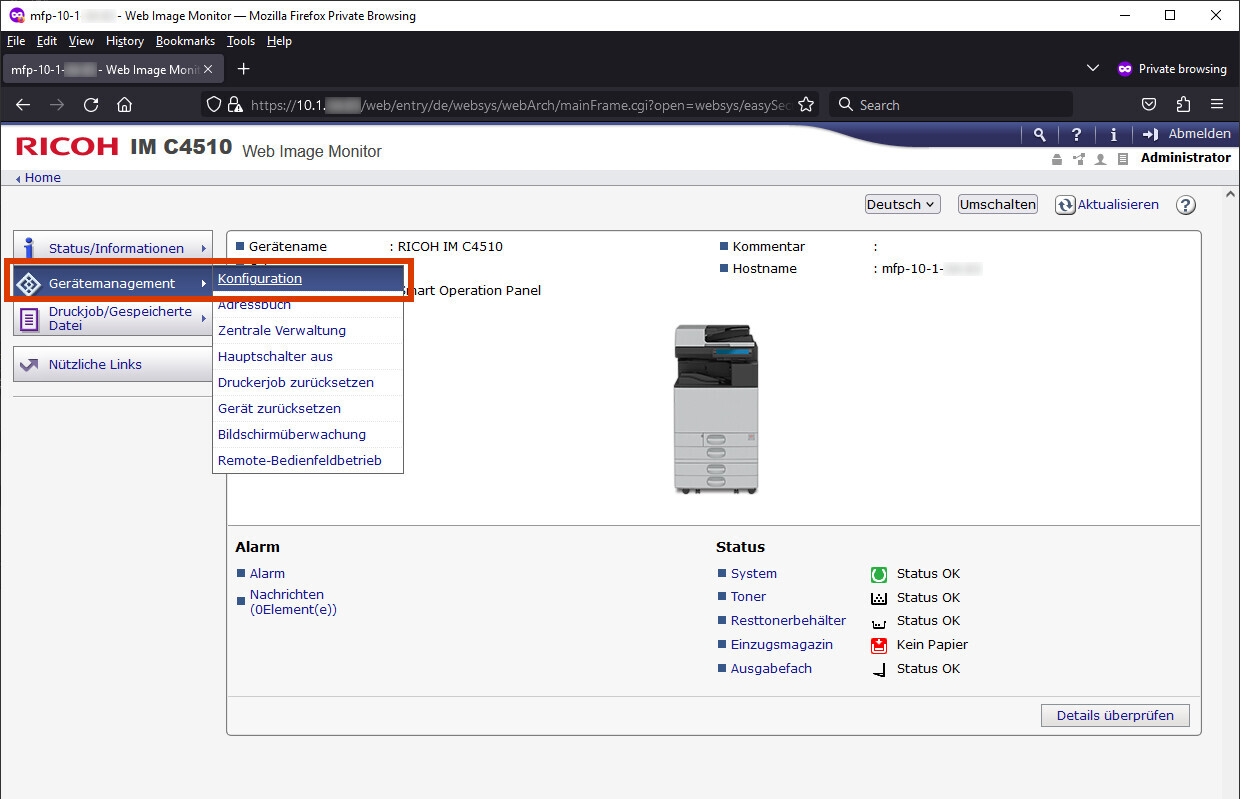The image size is (1240, 799).
Task: Bookmark page with star icon
Action: coord(806,104)
